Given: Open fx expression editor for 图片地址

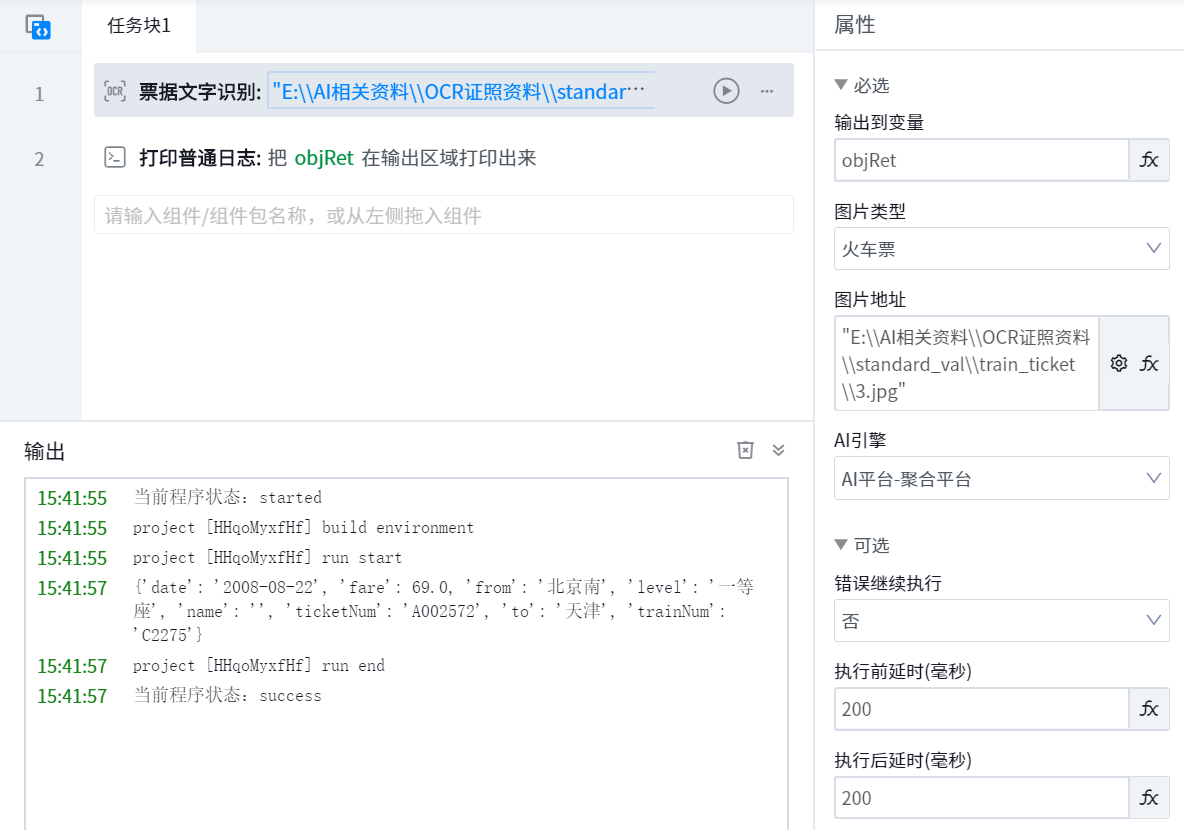Looking at the screenshot, I should tap(1150, 363).
